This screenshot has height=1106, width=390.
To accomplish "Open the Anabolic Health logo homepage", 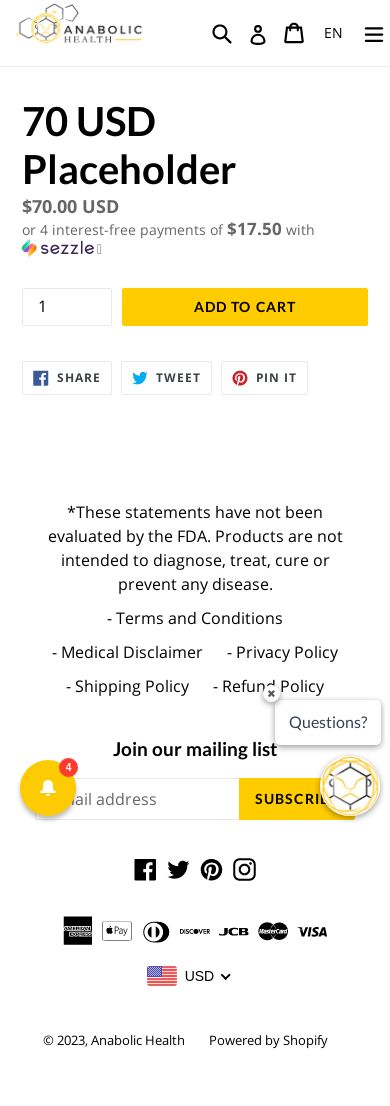I will 80,26.
